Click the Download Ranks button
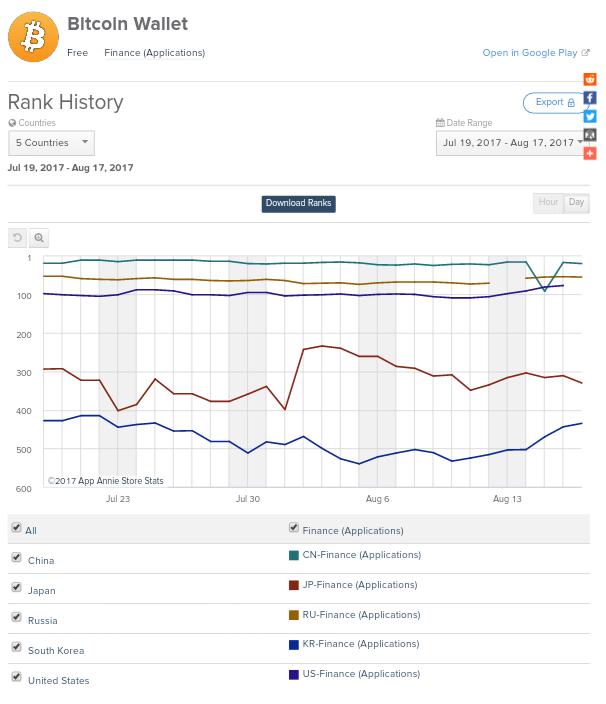 tap(298, 204)
